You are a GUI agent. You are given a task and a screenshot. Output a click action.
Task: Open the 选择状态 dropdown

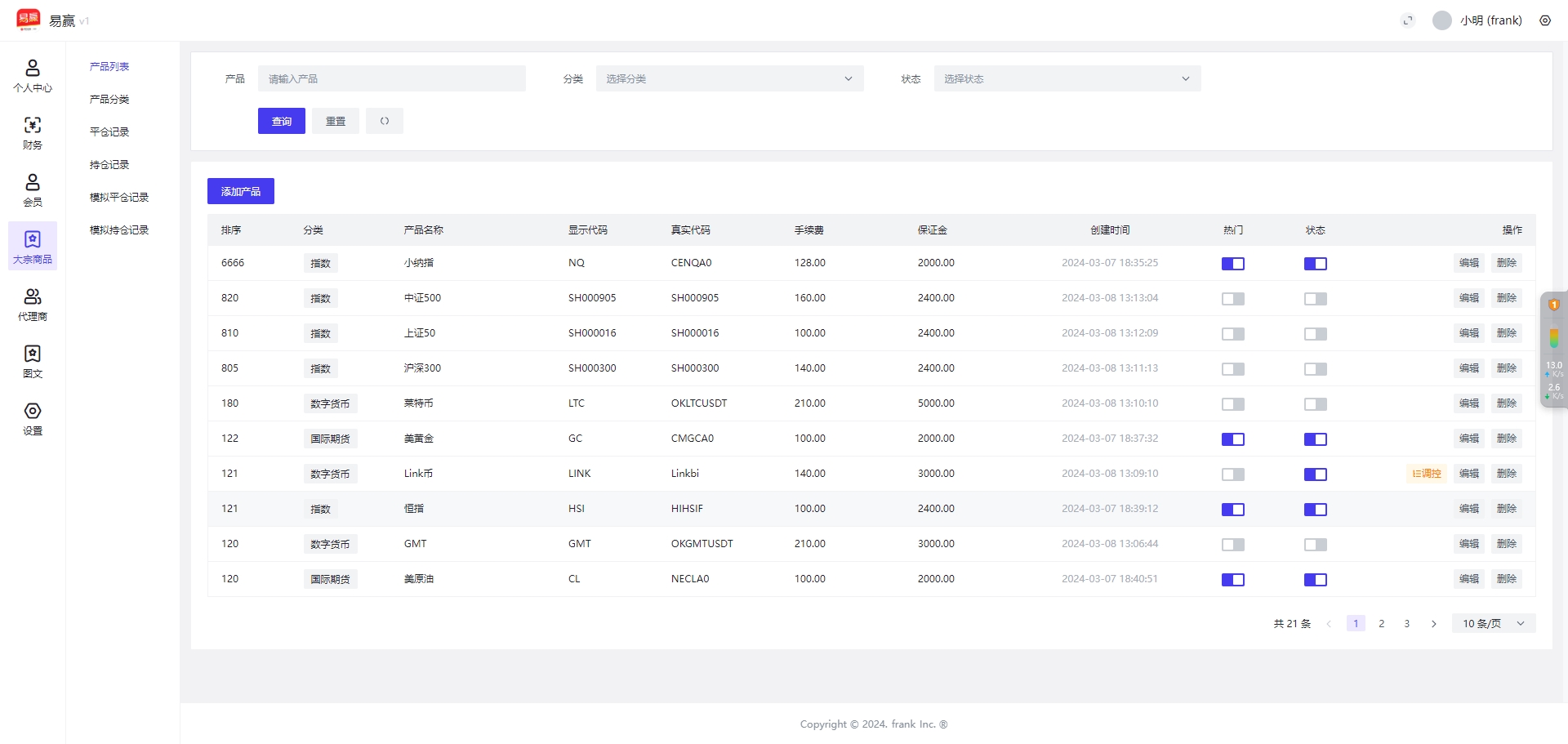pyautogui.click(x=1067, y=78)
